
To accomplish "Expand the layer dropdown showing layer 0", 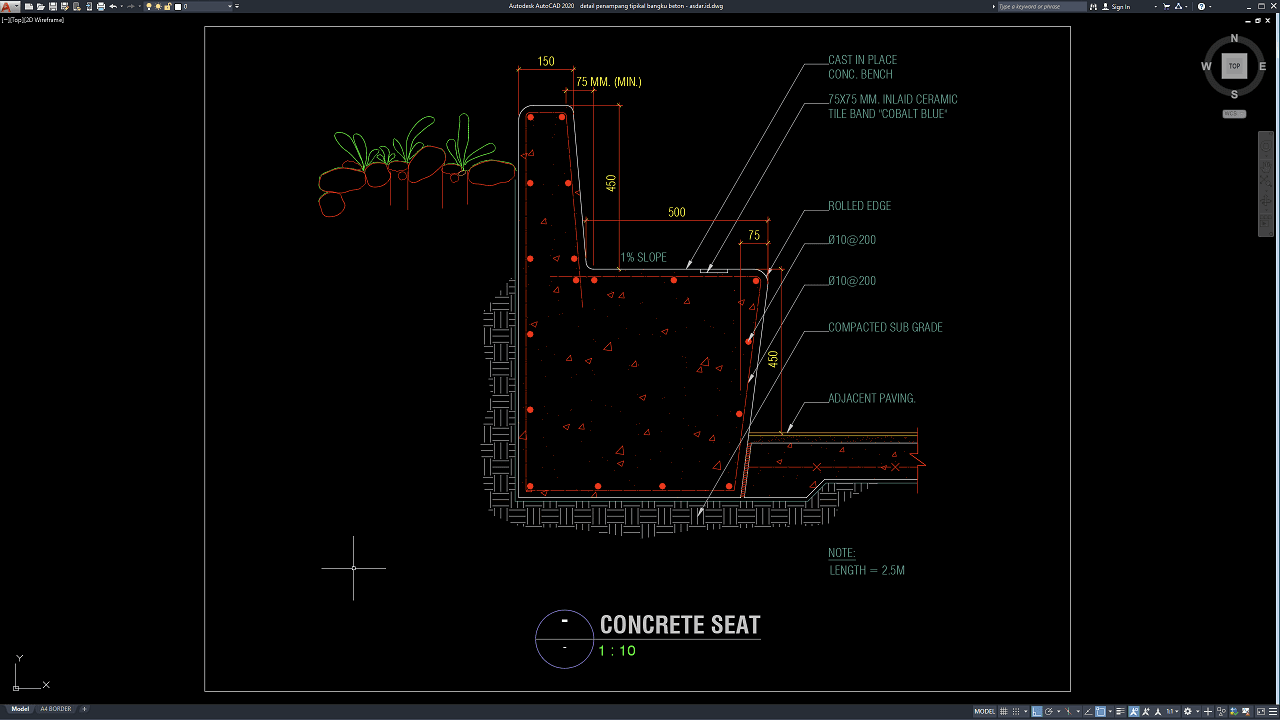I will point(231,6).
